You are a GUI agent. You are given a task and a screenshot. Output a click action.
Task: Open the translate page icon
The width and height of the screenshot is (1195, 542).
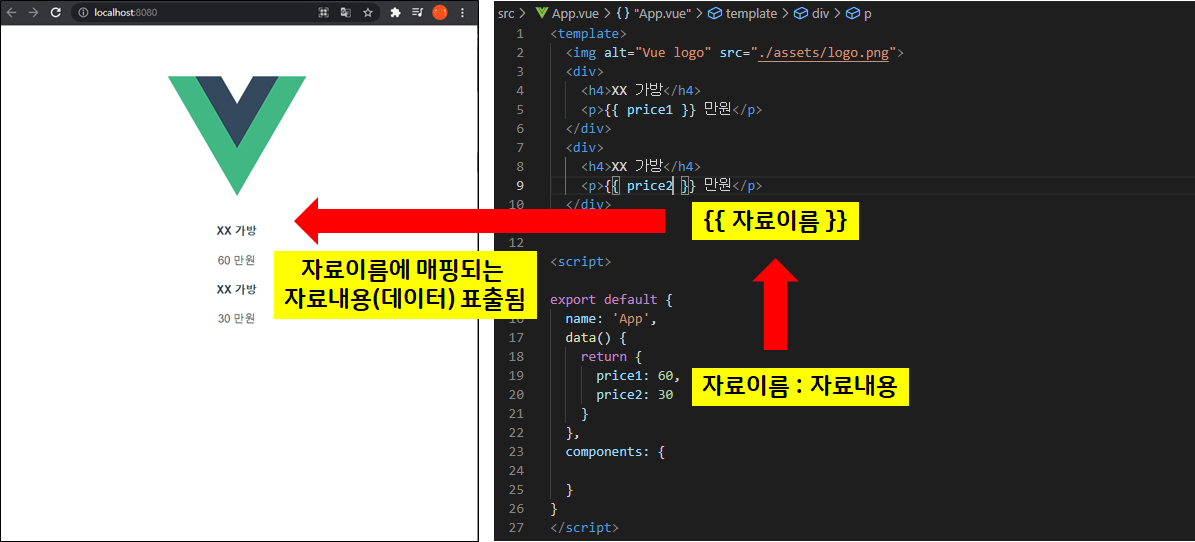[x=345, y=13]
